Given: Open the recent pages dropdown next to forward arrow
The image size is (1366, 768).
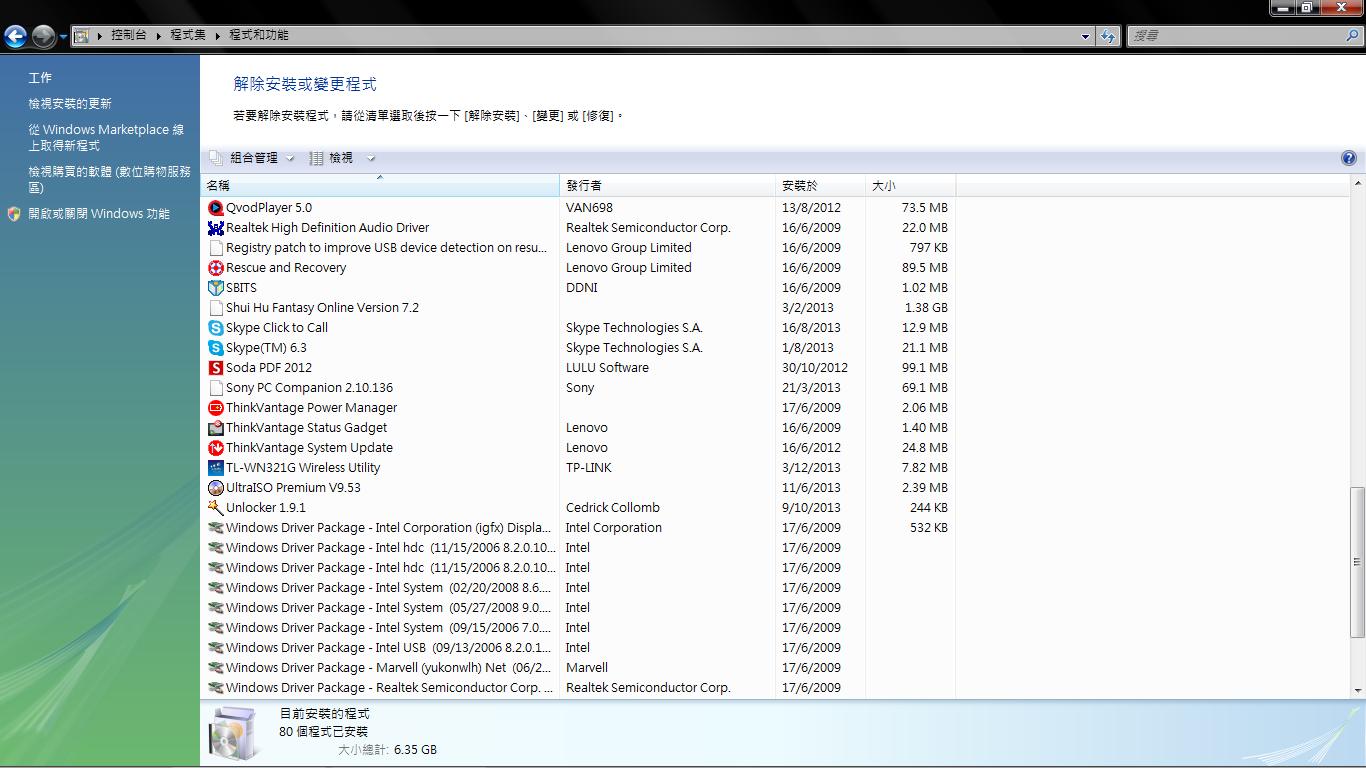Looking at the screenshot, I should click(63, 37).
